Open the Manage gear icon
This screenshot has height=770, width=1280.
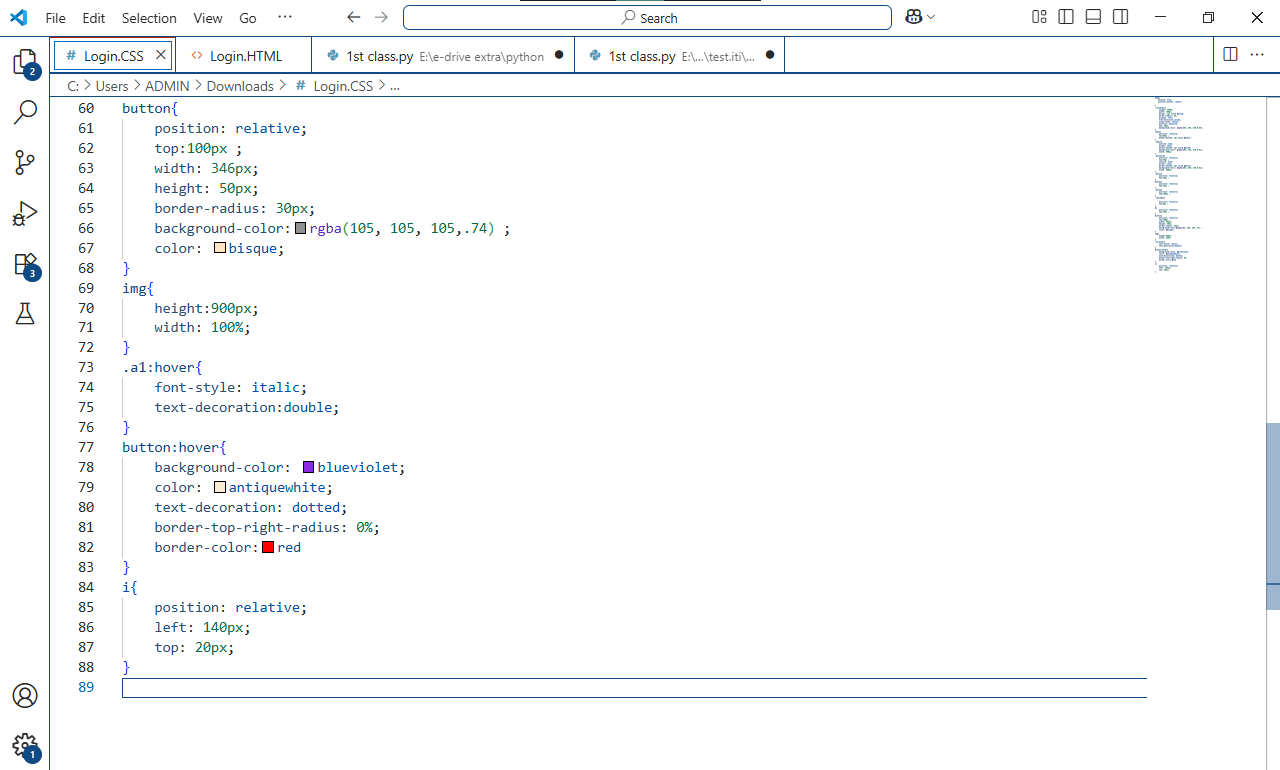pyautogui.click(x=25, y=746)
